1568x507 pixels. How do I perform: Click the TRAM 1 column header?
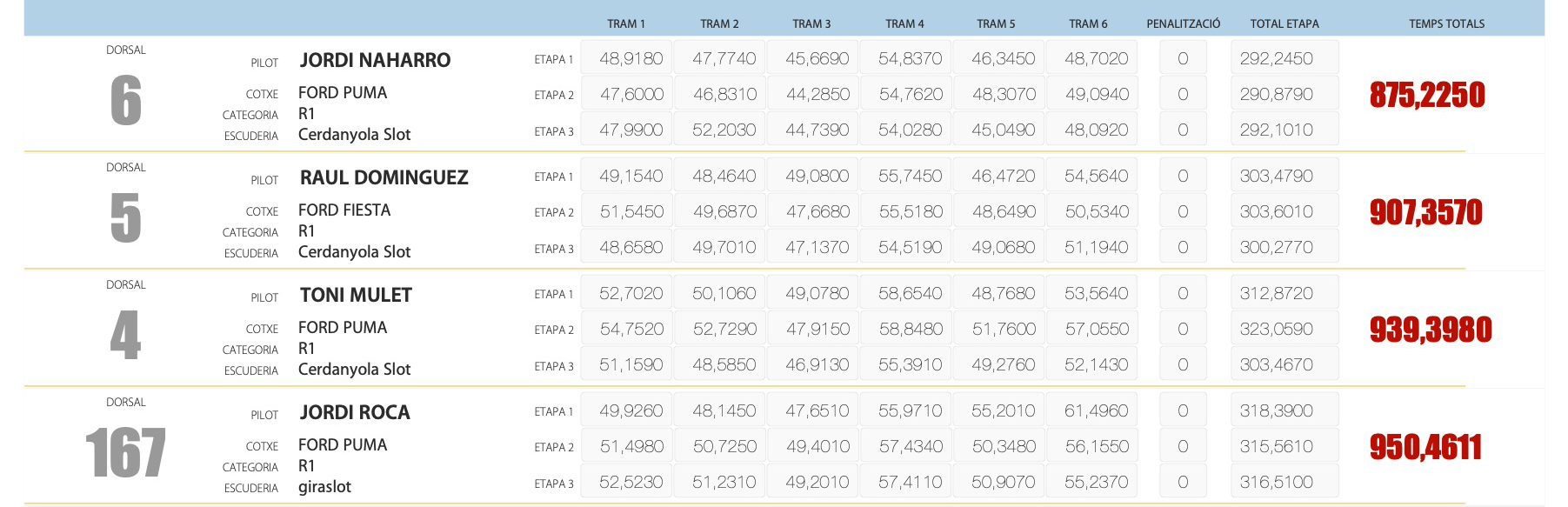626,23
